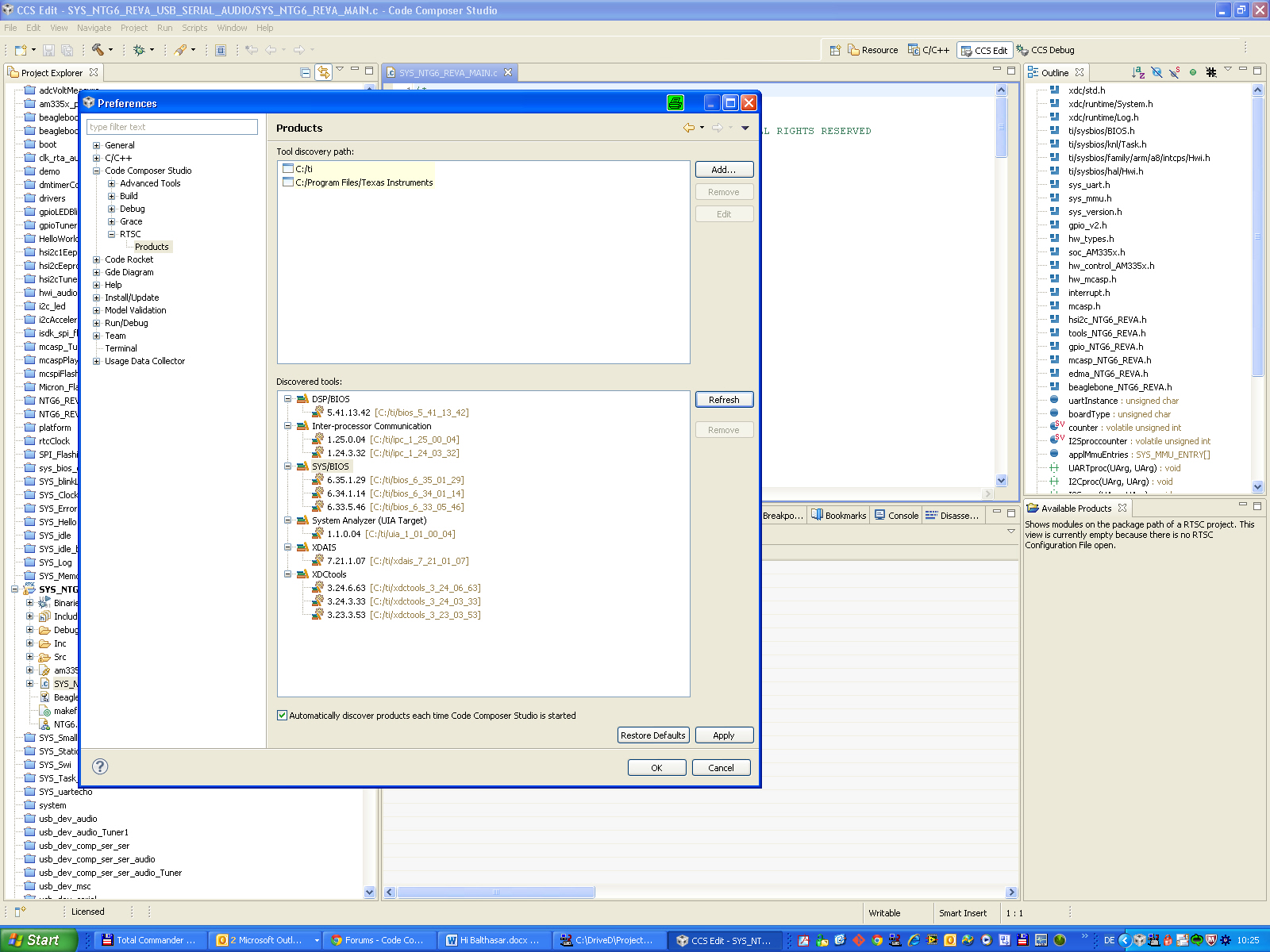Collapse the XDCtools discovered tools group
Image resolution: width=1270 pixels, height=952 pixels.
click(287, 574)
